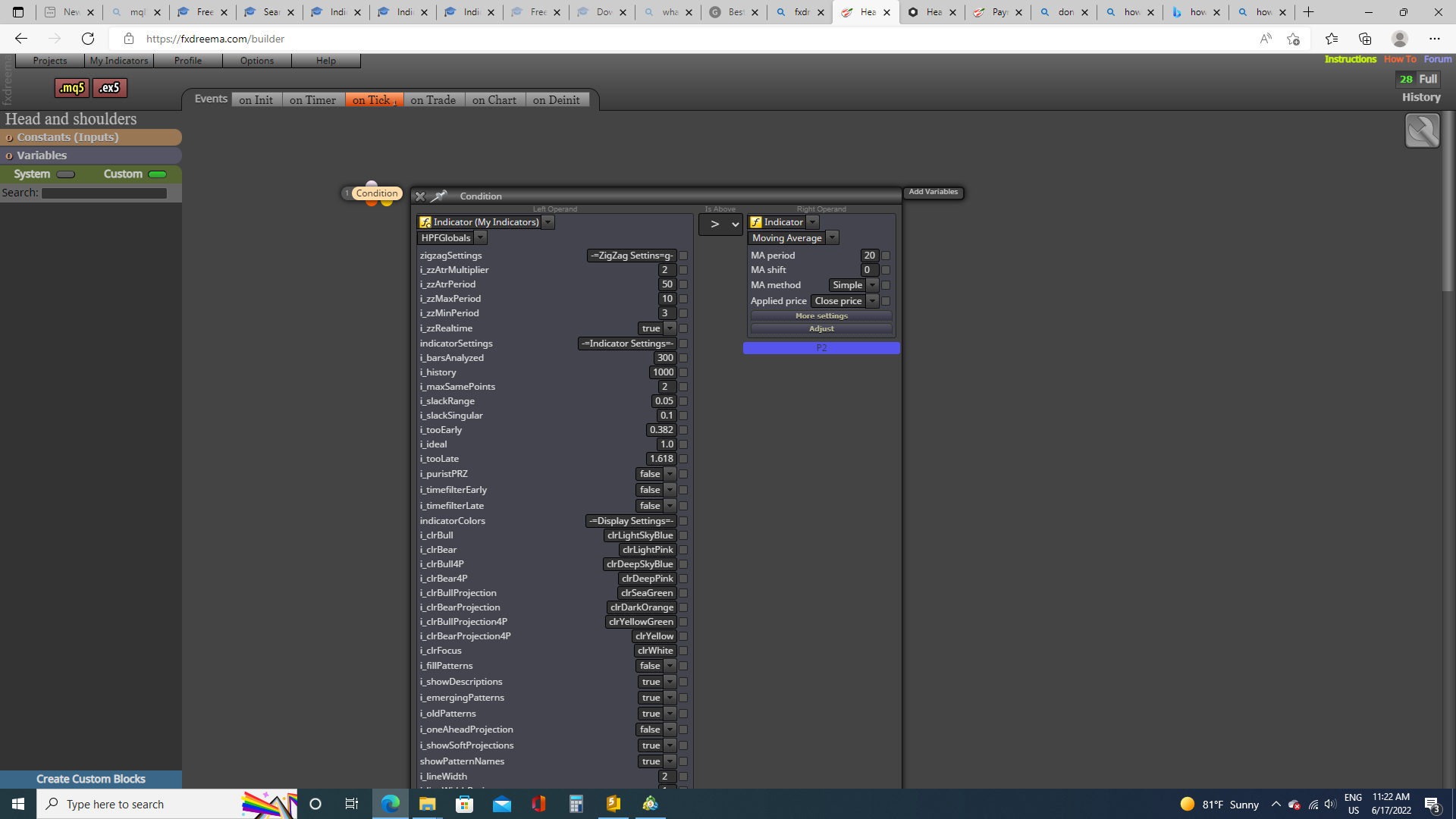The image size is (1456, 819).
Task: Check the box next to i_zzAtrMultiplier
Action: tap(683, 270)
